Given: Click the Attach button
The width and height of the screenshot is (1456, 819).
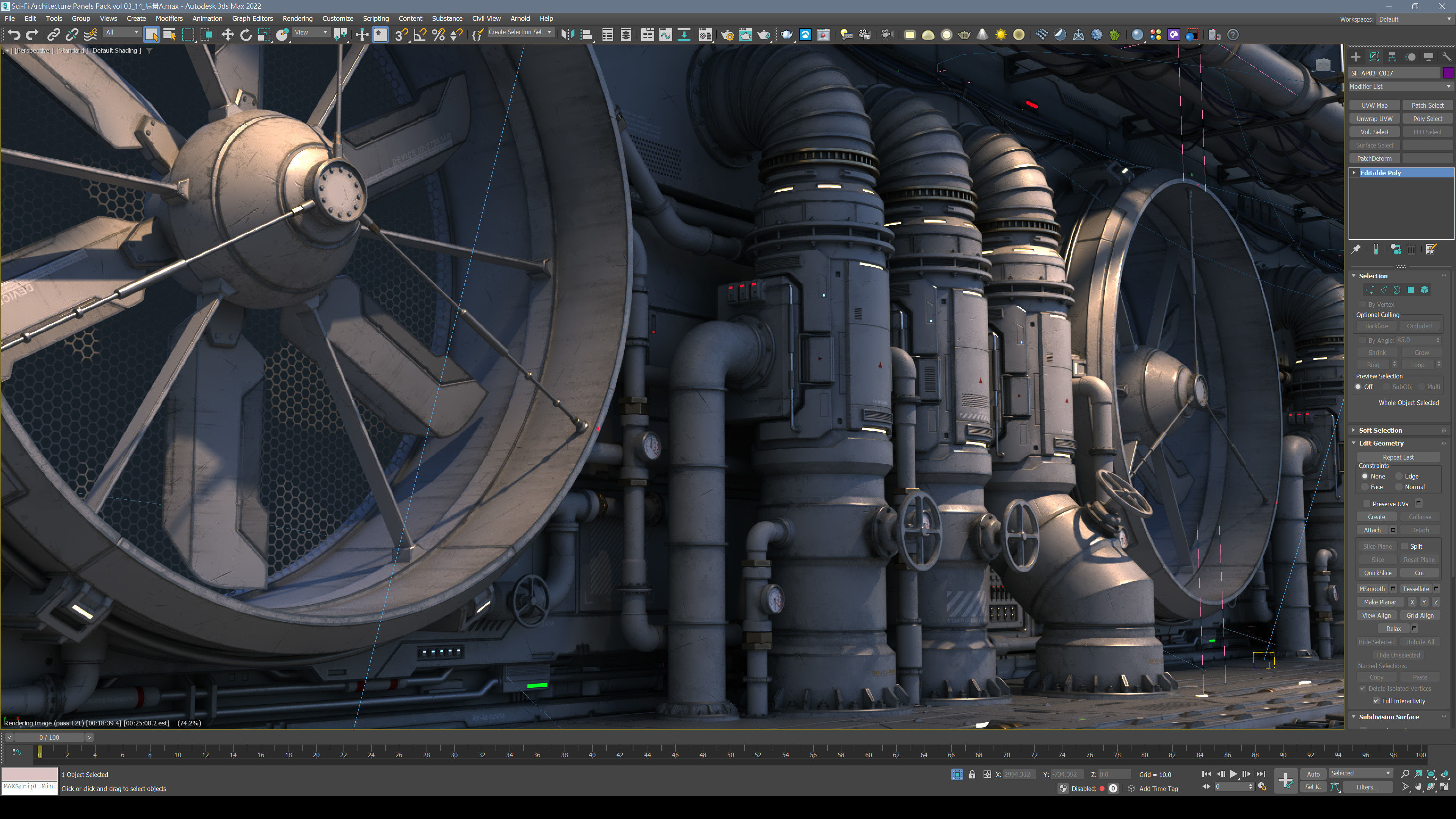Looking at the screenshot, I should 1372,530.
